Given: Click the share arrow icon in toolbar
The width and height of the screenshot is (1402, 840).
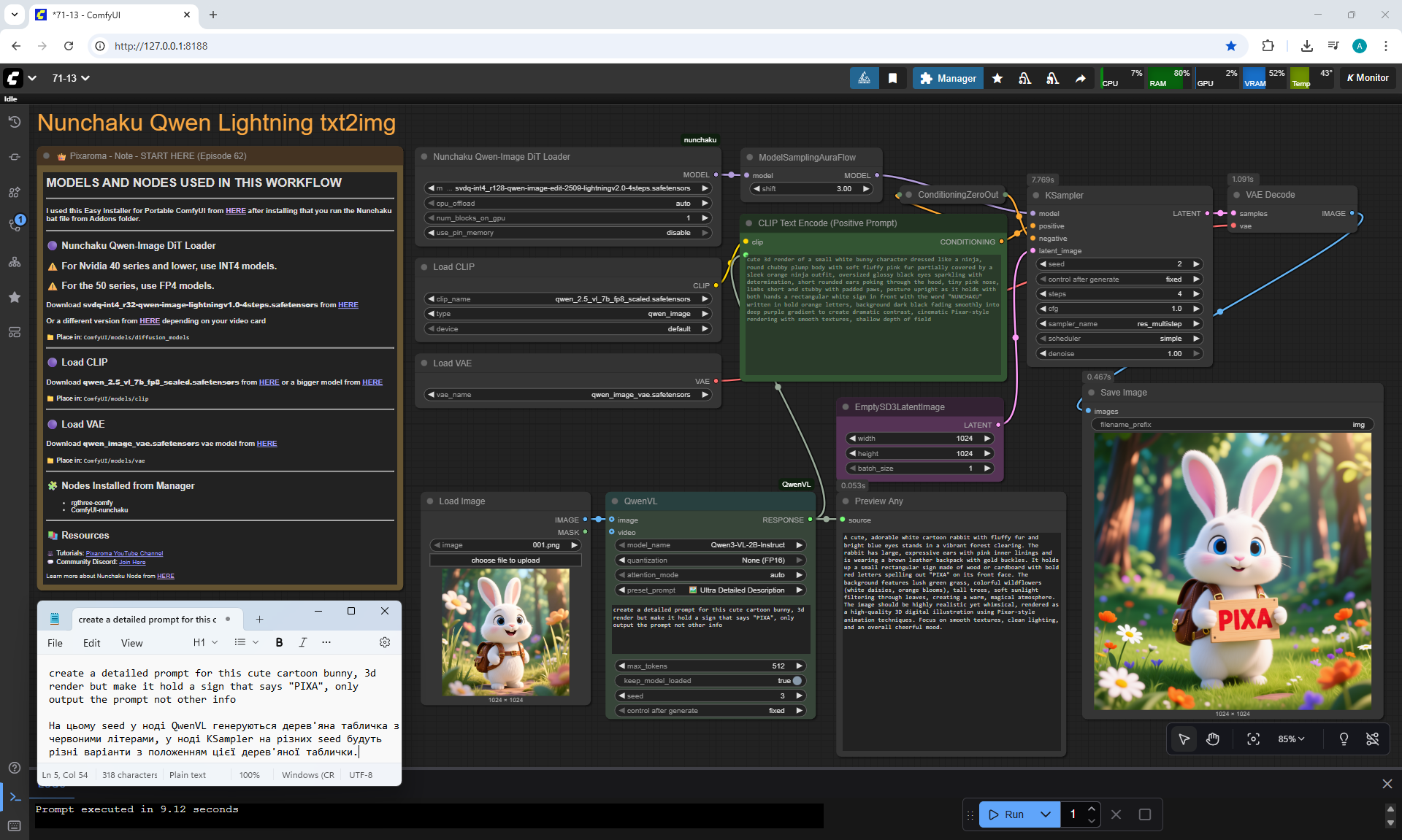Looking at the screenshot, I should click(x=1080, y=78).
